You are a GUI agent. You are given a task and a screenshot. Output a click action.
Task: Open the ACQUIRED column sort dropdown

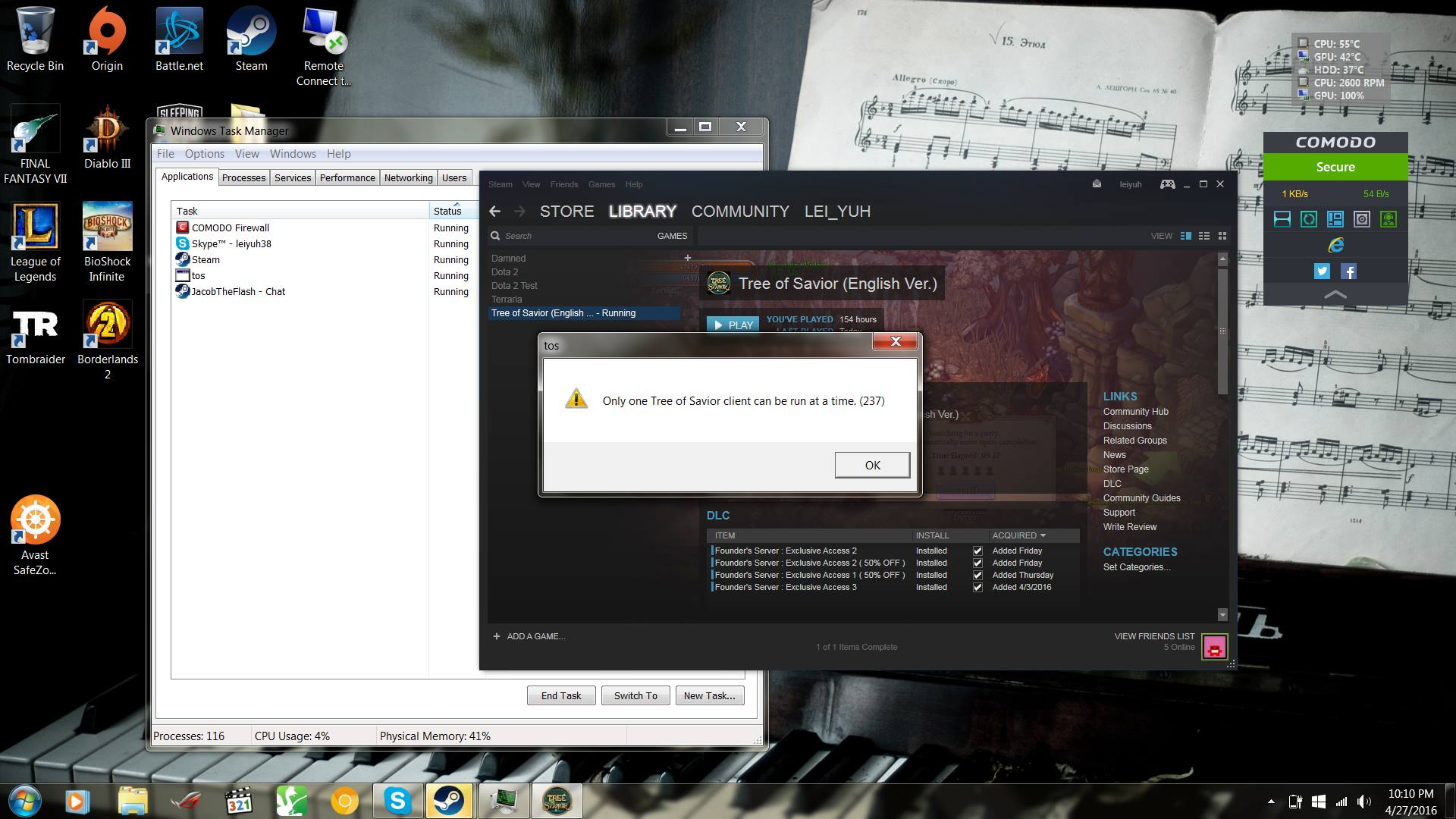click(1043, 535)
